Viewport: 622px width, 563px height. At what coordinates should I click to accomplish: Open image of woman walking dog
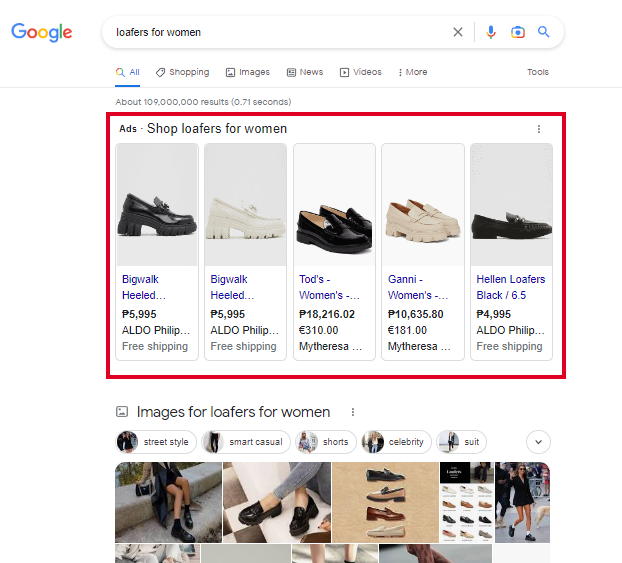pyautogui.click(x=522, y=502)
